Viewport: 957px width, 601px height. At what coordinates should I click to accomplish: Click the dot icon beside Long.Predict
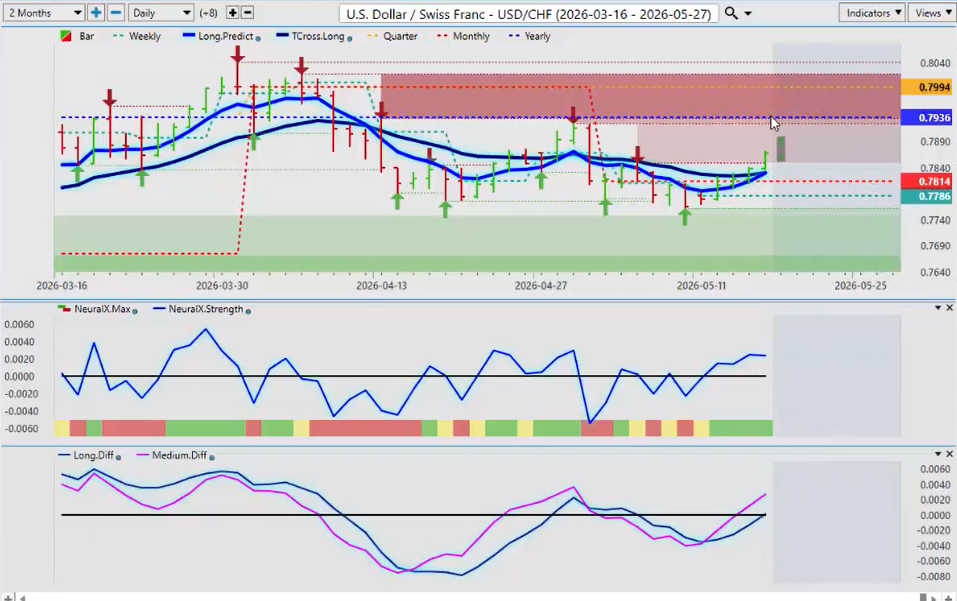pyautogui.click(x=258, y=38)
